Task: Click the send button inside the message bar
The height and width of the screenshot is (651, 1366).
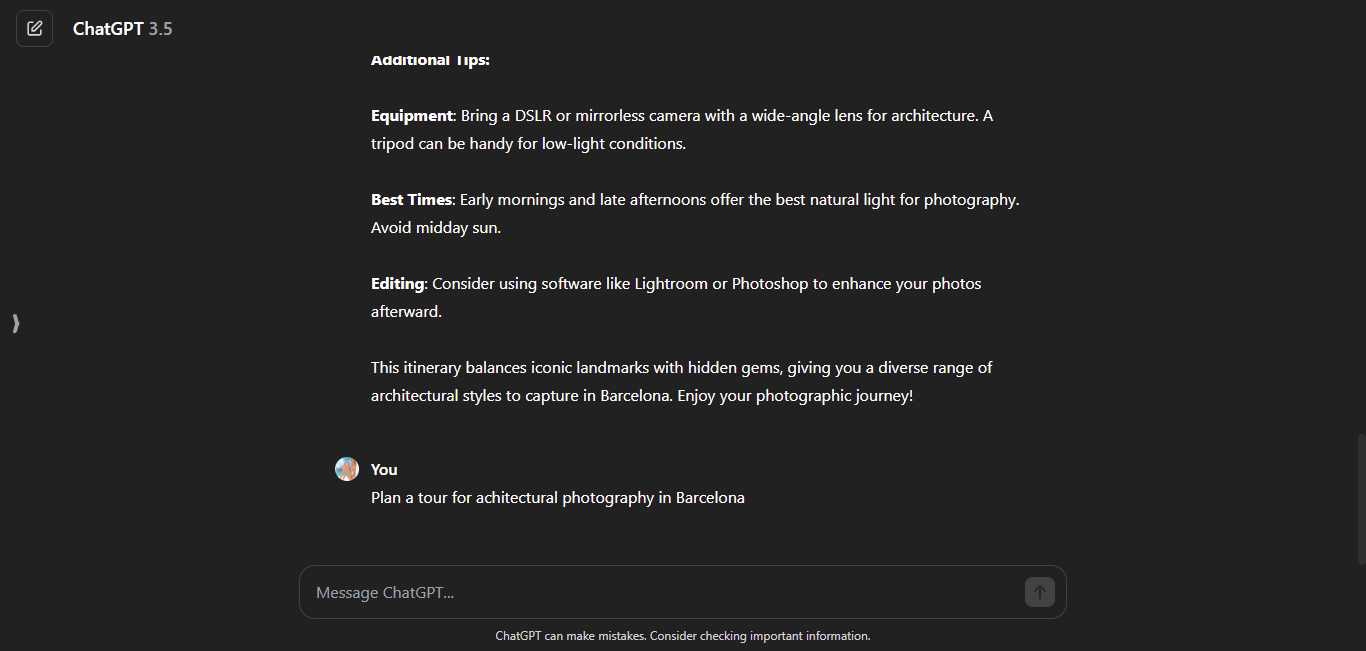Action: (1039, 592)
